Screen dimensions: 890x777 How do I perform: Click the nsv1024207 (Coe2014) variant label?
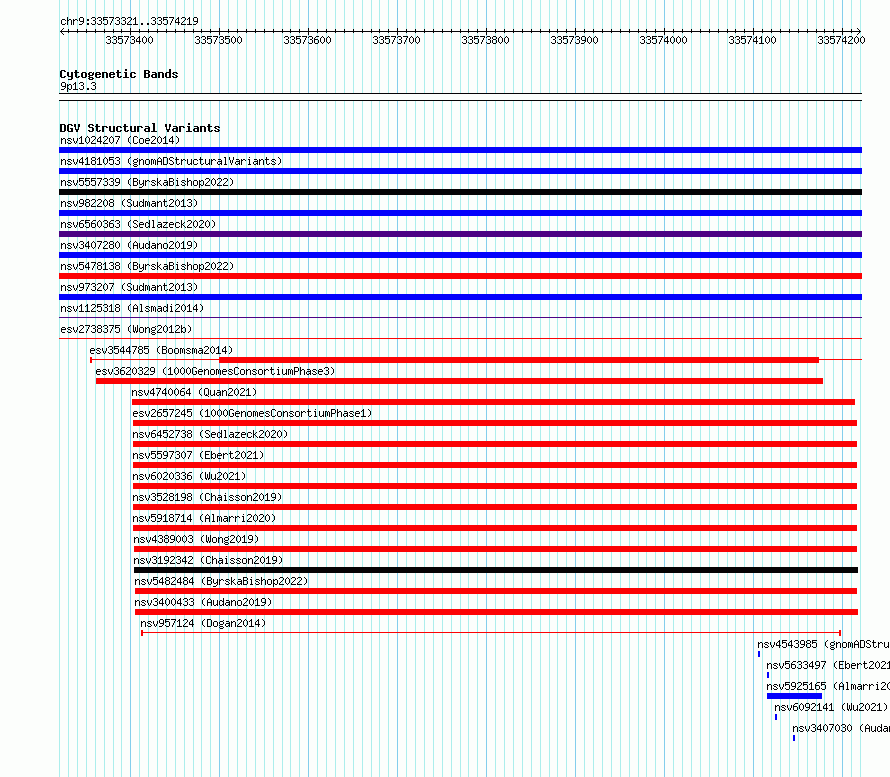pyautogui.click(x=120, y=140)
